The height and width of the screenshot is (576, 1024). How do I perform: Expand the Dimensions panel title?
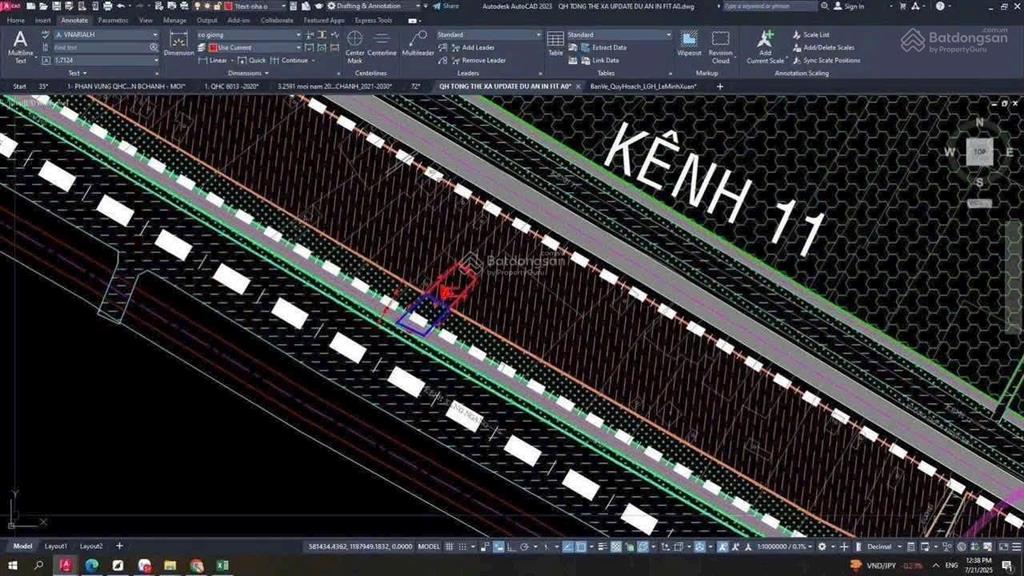click(x=249, y=73)
